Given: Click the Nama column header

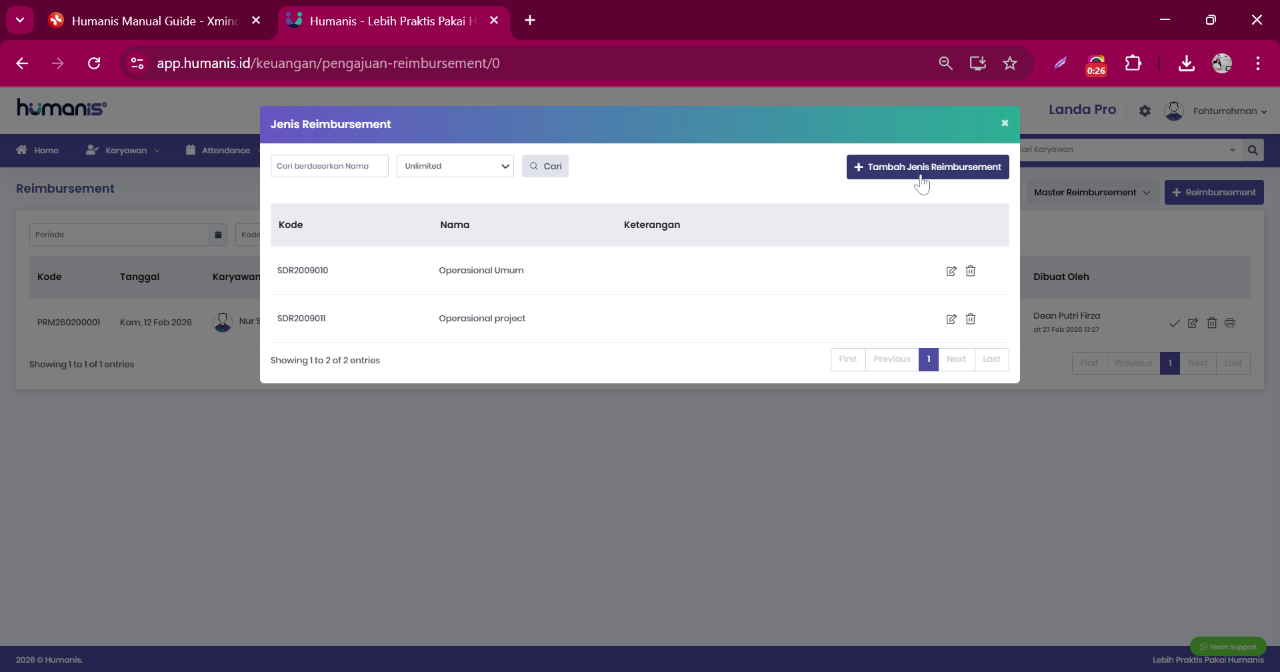Looking at the screenshot, I should point(455,224).
